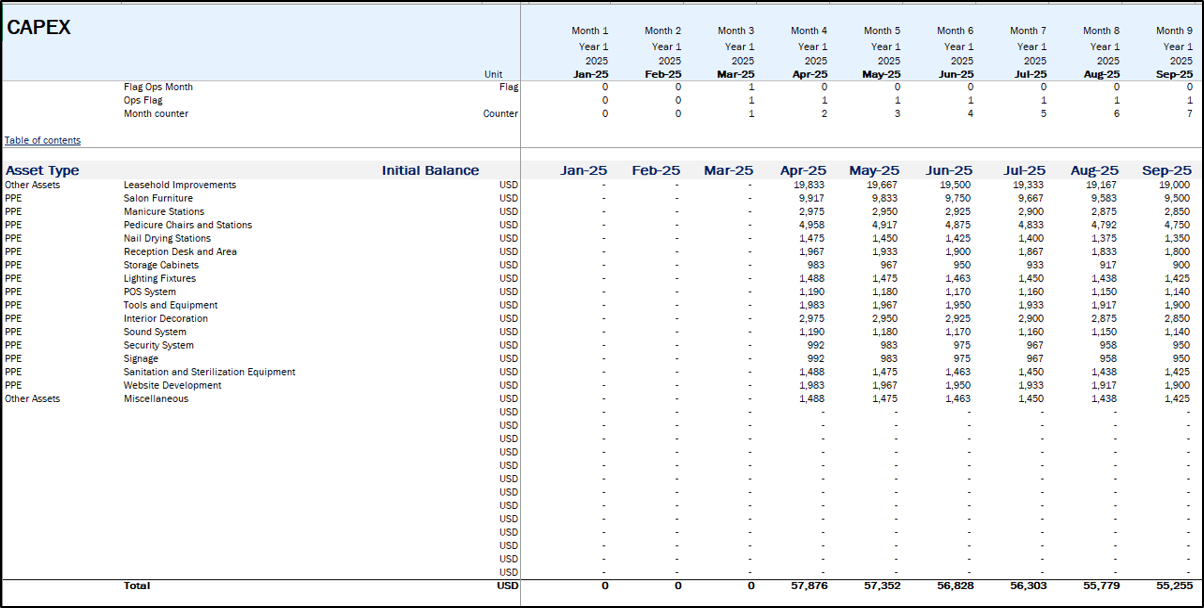Select the Asset Type column header
Viewport: 1204px width, 608px height.
[x=42, y=171]
